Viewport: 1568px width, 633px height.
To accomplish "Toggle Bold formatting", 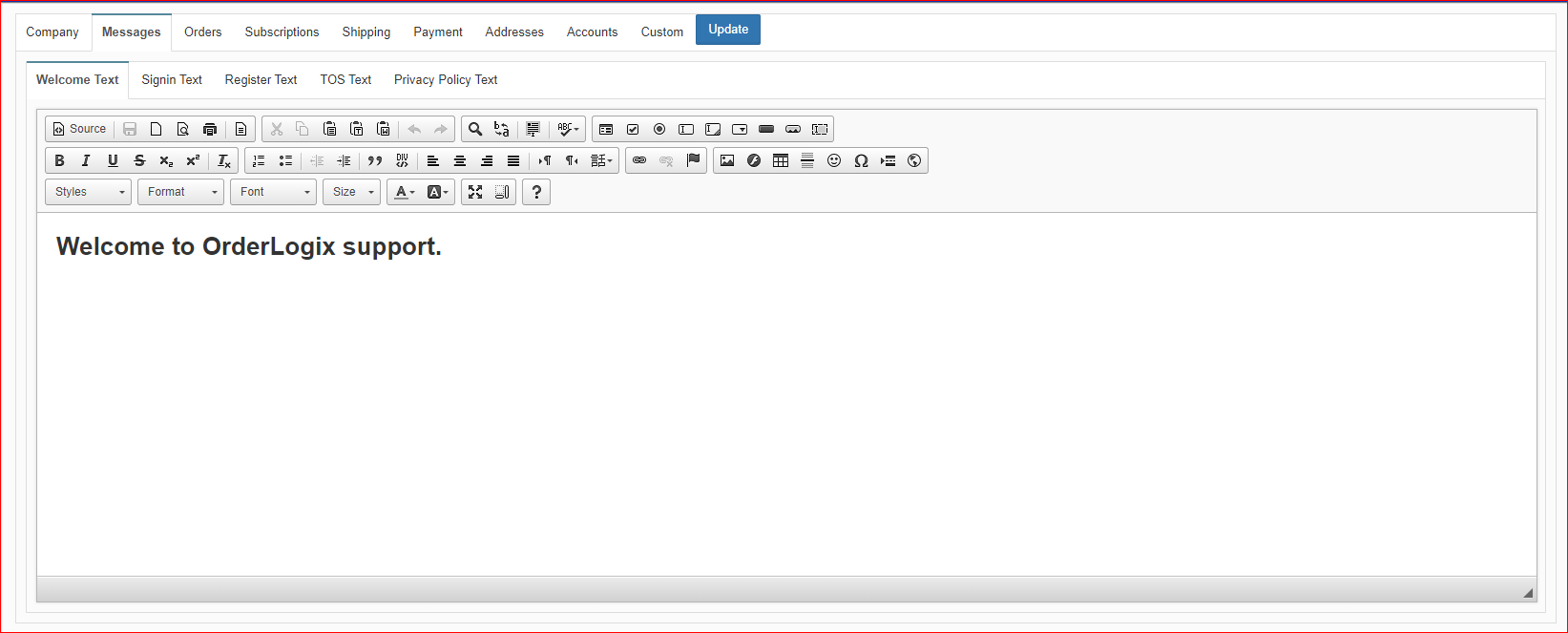I will pyautogui.click(x=59, y=160).
